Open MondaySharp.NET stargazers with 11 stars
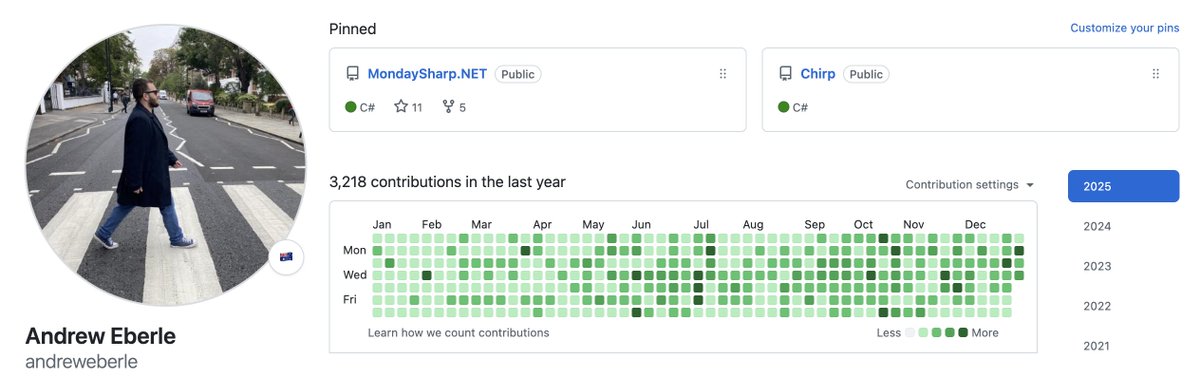 [408, 107]
